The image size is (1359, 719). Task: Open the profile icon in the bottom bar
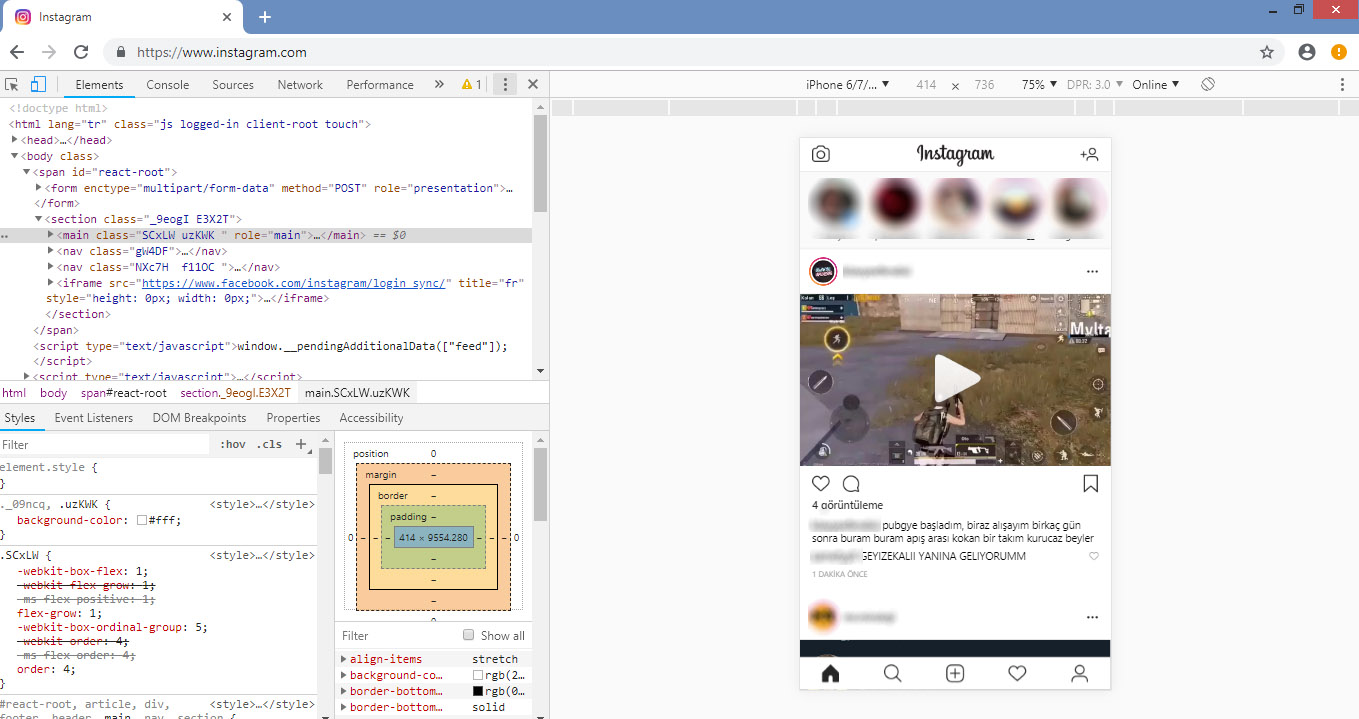1080,674
